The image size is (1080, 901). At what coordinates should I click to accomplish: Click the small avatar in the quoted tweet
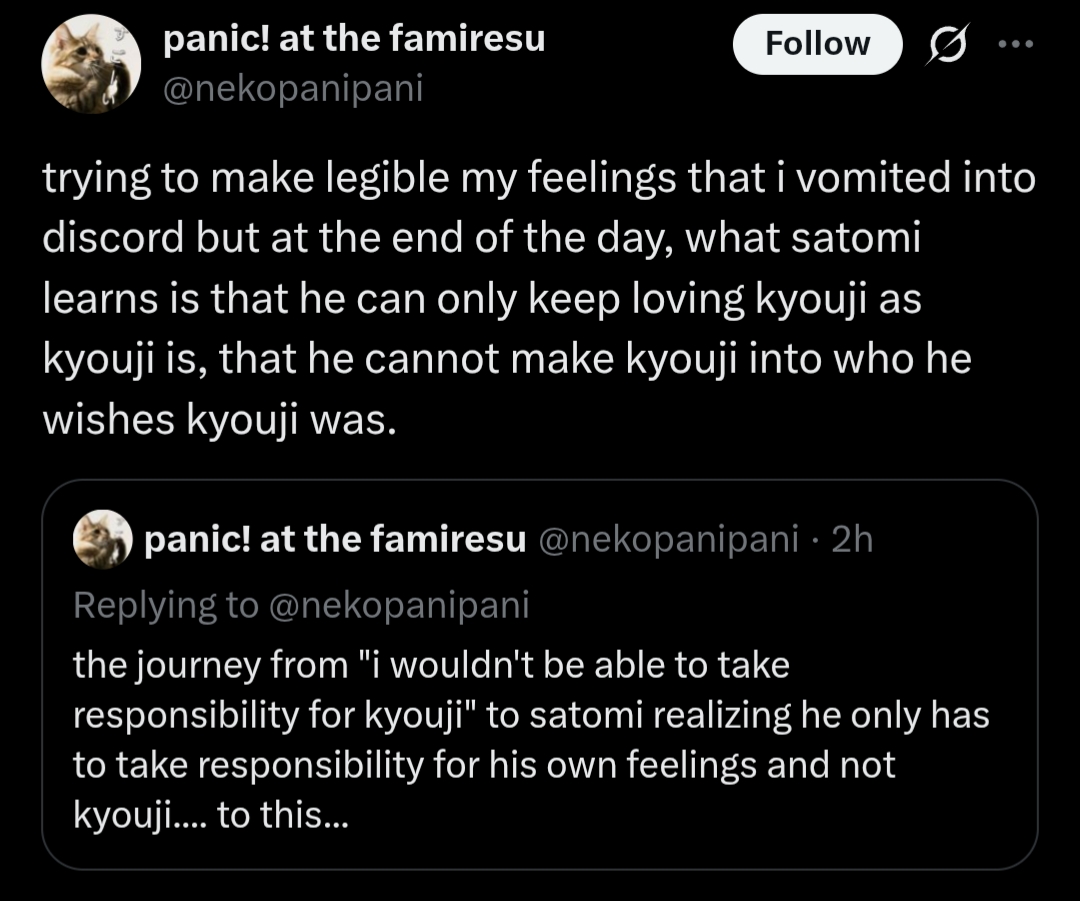[103, 540]
